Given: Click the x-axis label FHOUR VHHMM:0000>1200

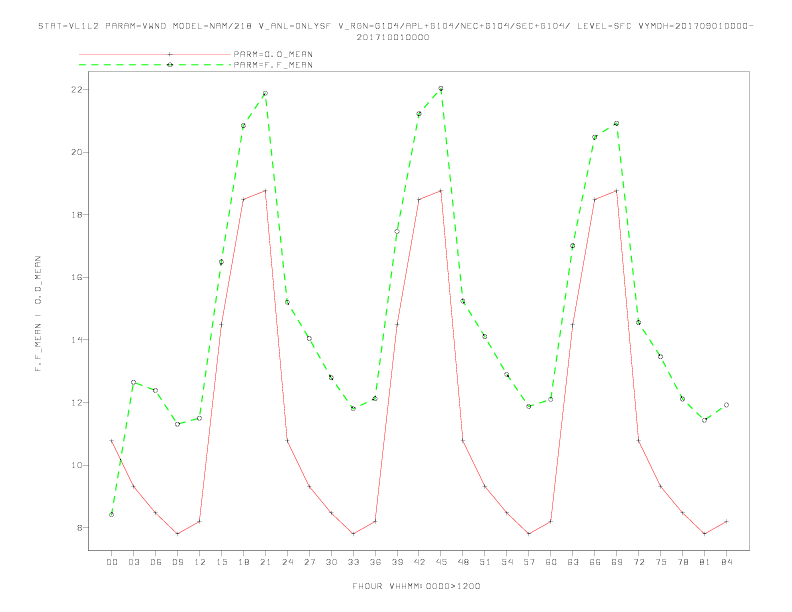Looking at the screenshot, I should (416, 586).
